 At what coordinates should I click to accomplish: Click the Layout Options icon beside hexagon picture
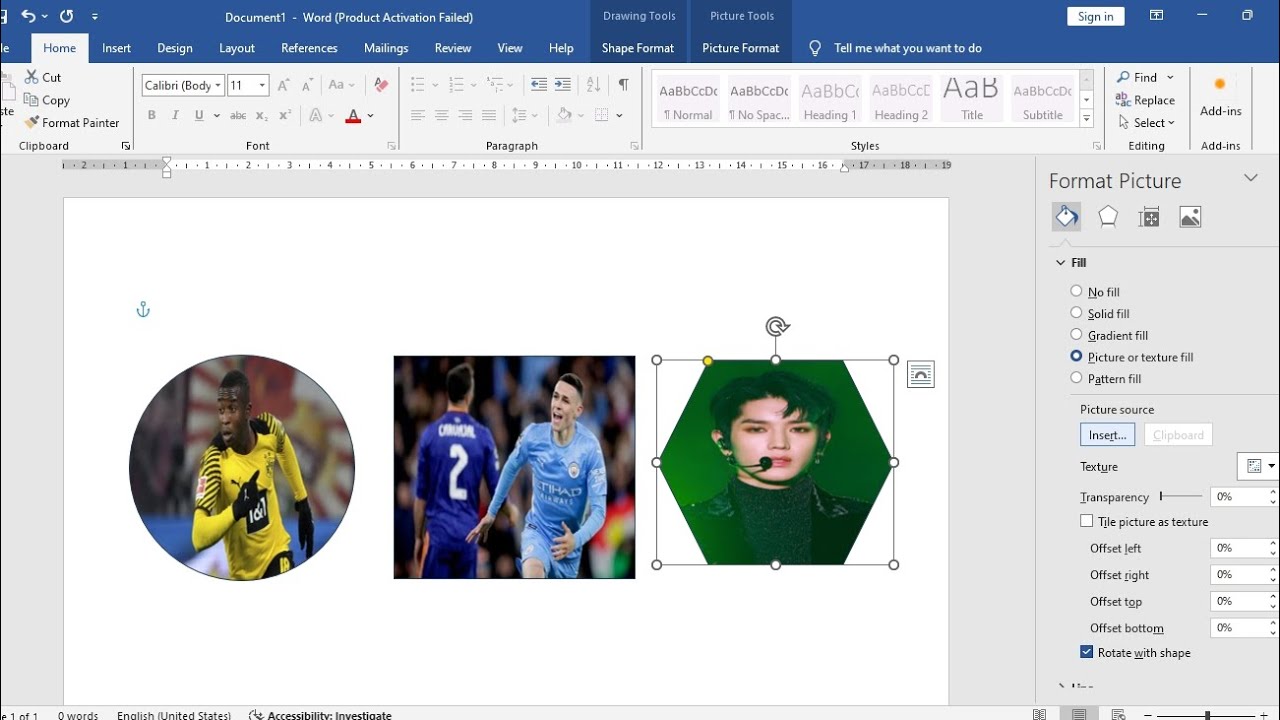[x=921, y=375]
